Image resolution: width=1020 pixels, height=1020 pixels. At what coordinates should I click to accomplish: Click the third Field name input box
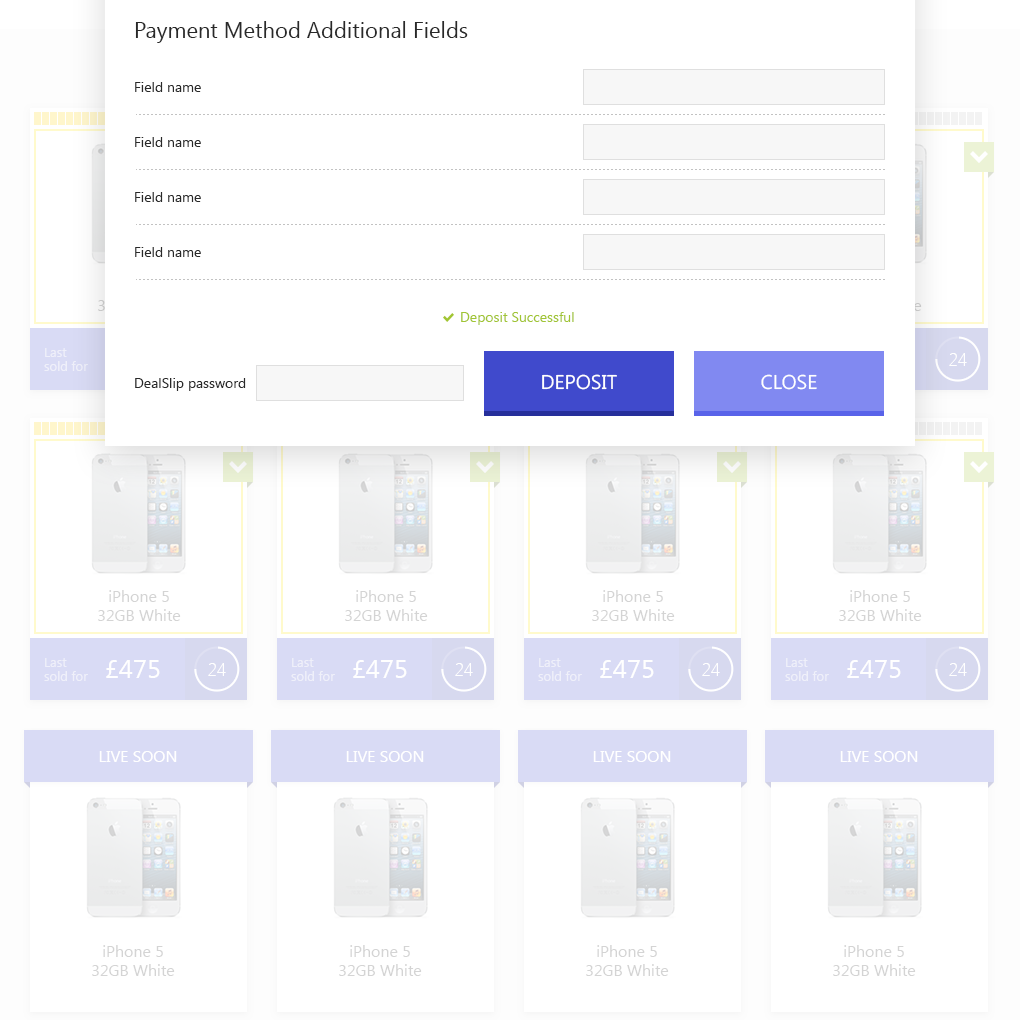coord(733,197)
